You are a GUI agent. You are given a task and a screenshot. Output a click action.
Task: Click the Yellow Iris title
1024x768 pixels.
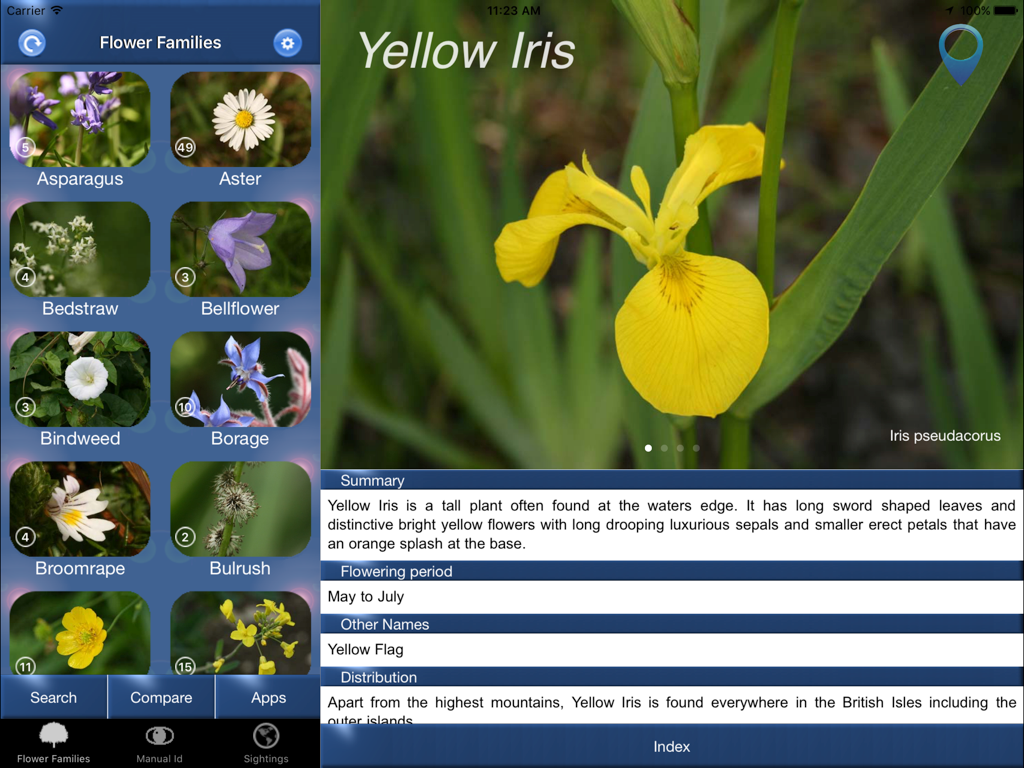pos(466,51)
